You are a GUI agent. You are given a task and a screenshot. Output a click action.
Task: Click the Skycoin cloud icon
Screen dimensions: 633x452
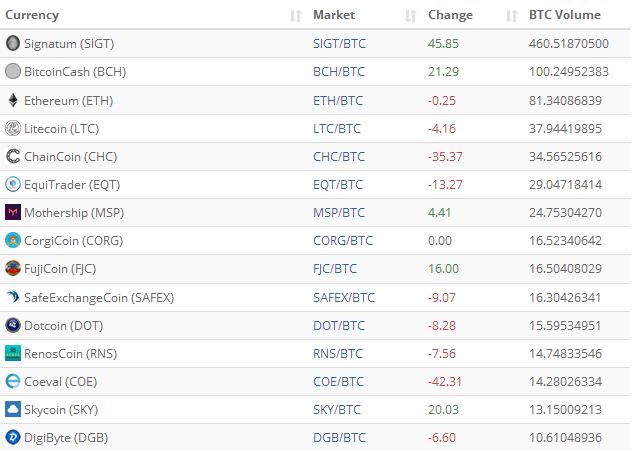[13, 409]
